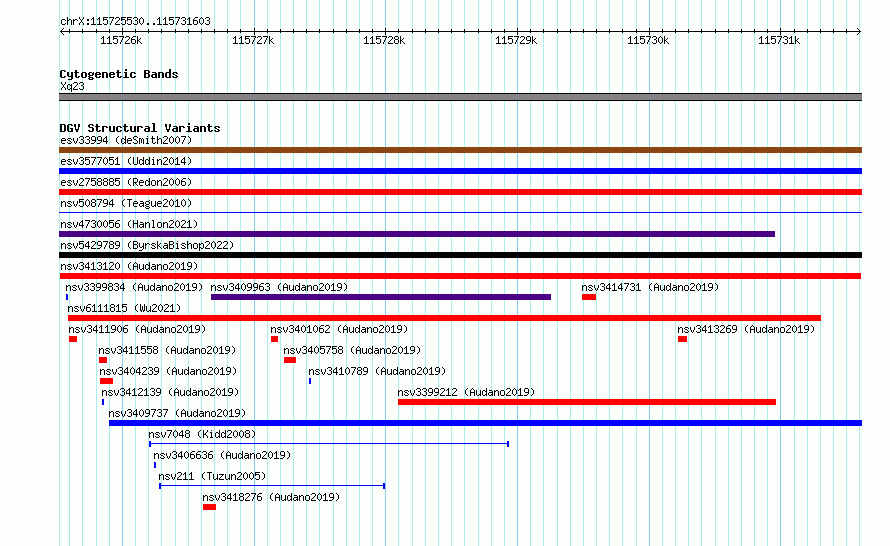Open nsv3413120 (Audano2019) label
Image resolution: width=890 pixels, height=546 pixels.
pyautogui.click(x=129, y=266)
